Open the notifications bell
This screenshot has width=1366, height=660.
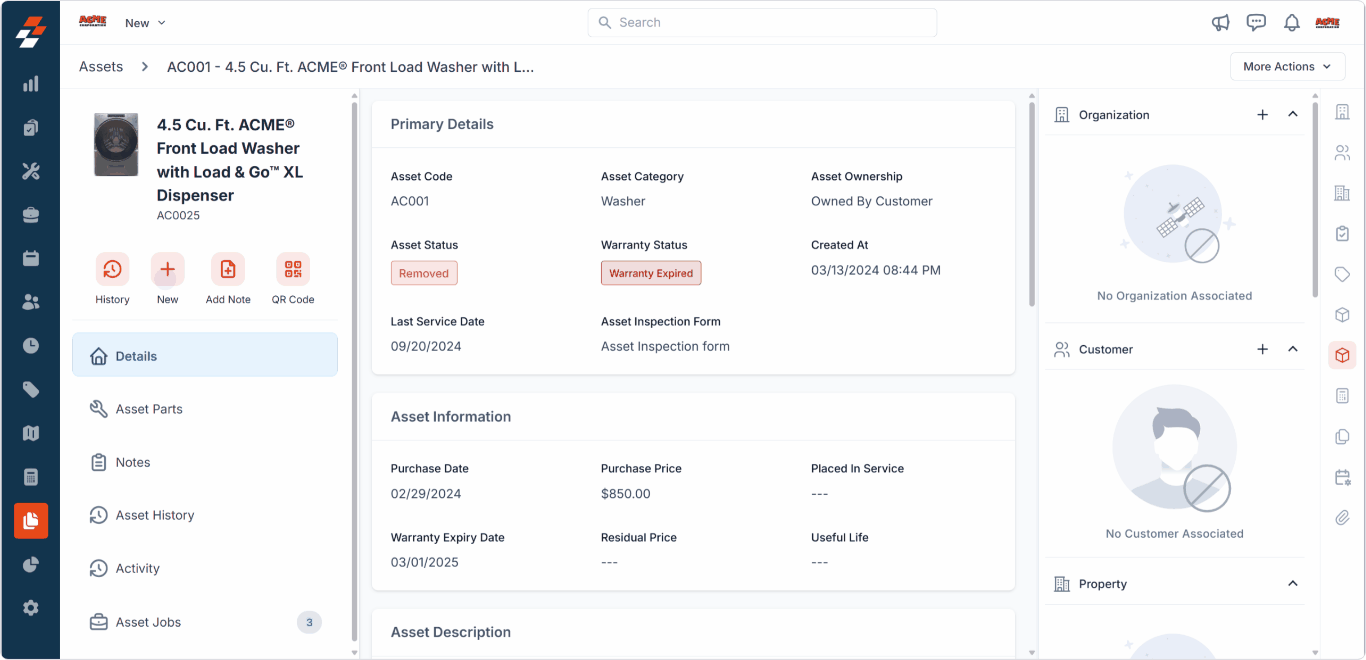1292,23
